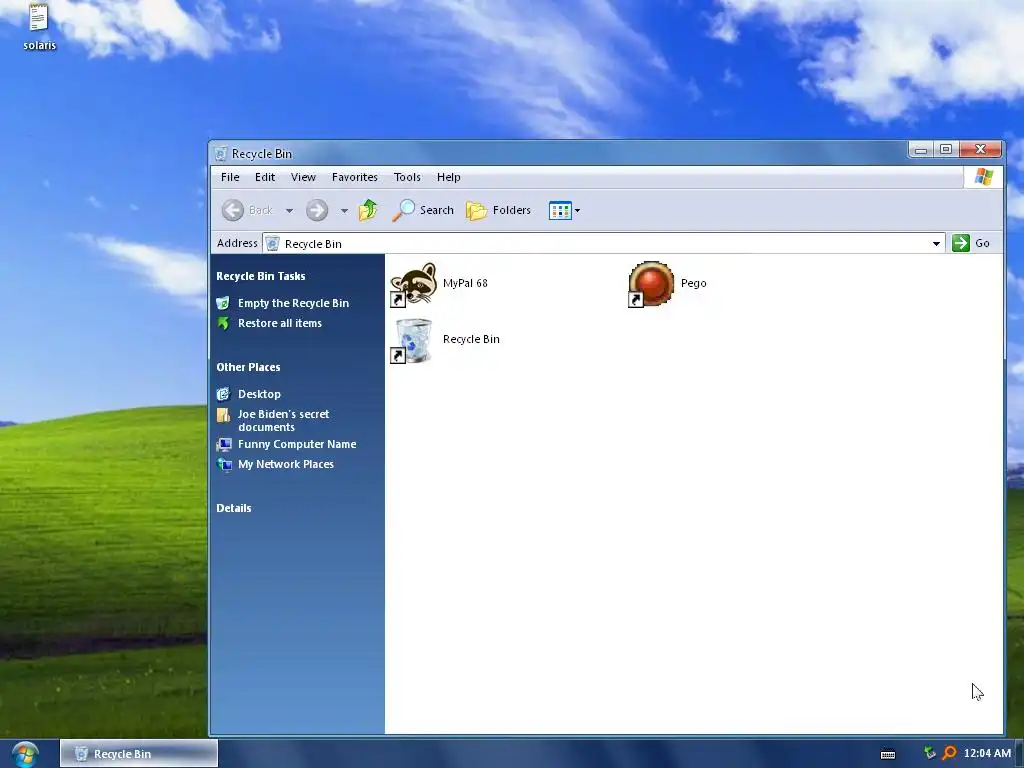The image size is (1024, 768).
Task: Open the Help menu
Action: pos(449,177)
